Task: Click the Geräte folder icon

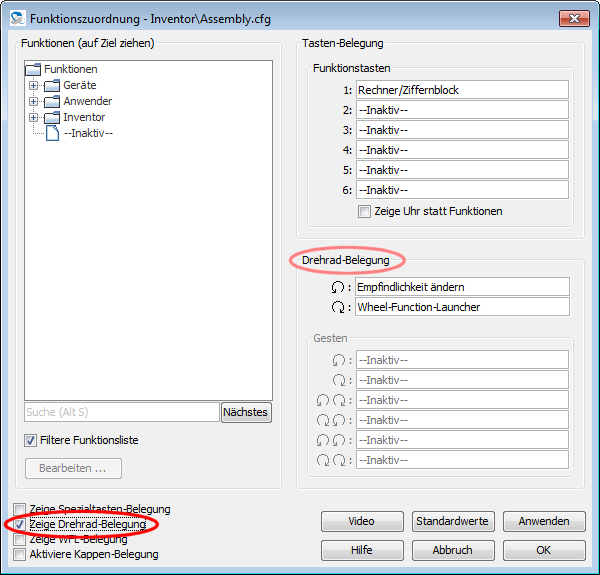Action: (53, 85)
